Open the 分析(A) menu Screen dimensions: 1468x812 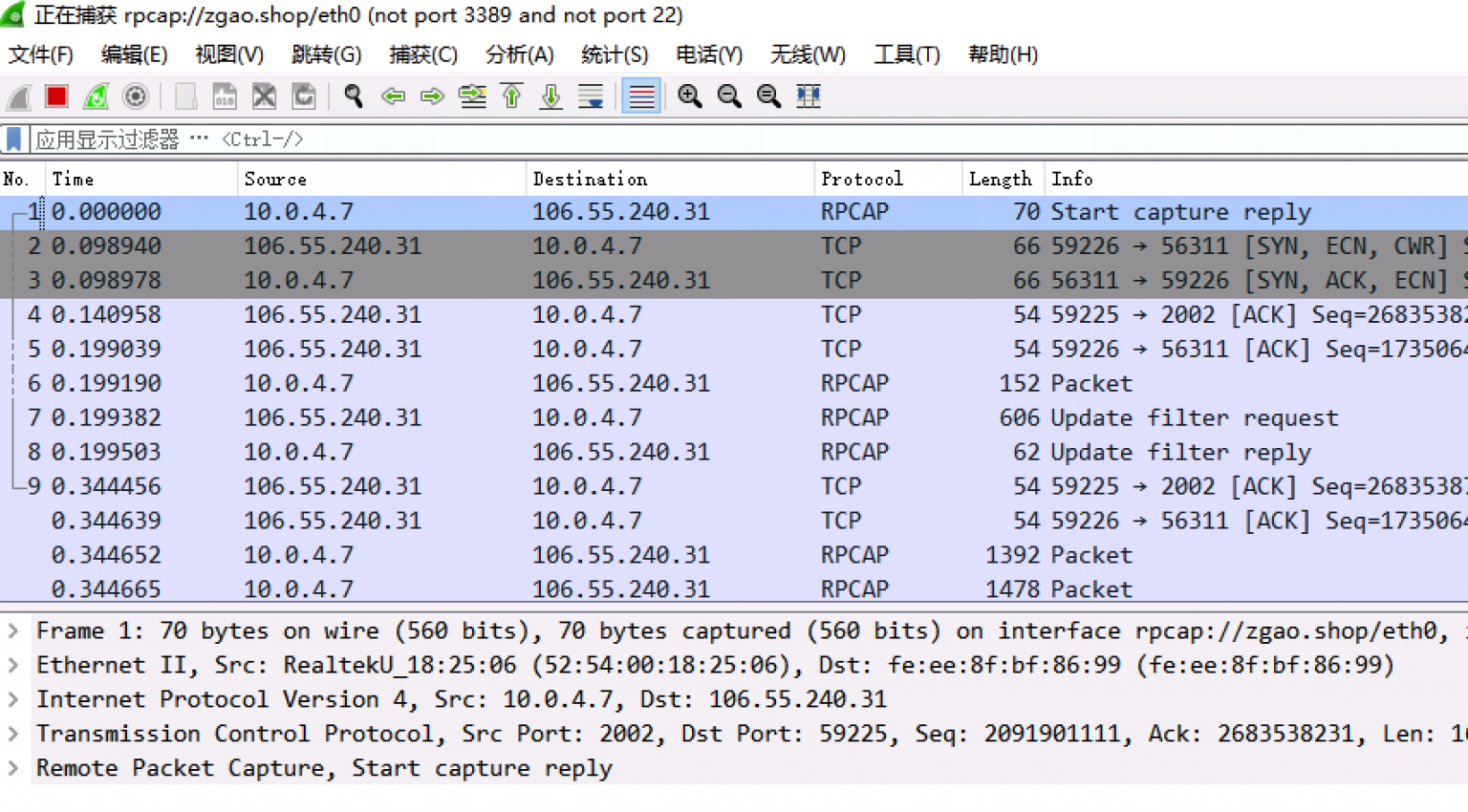519,54
